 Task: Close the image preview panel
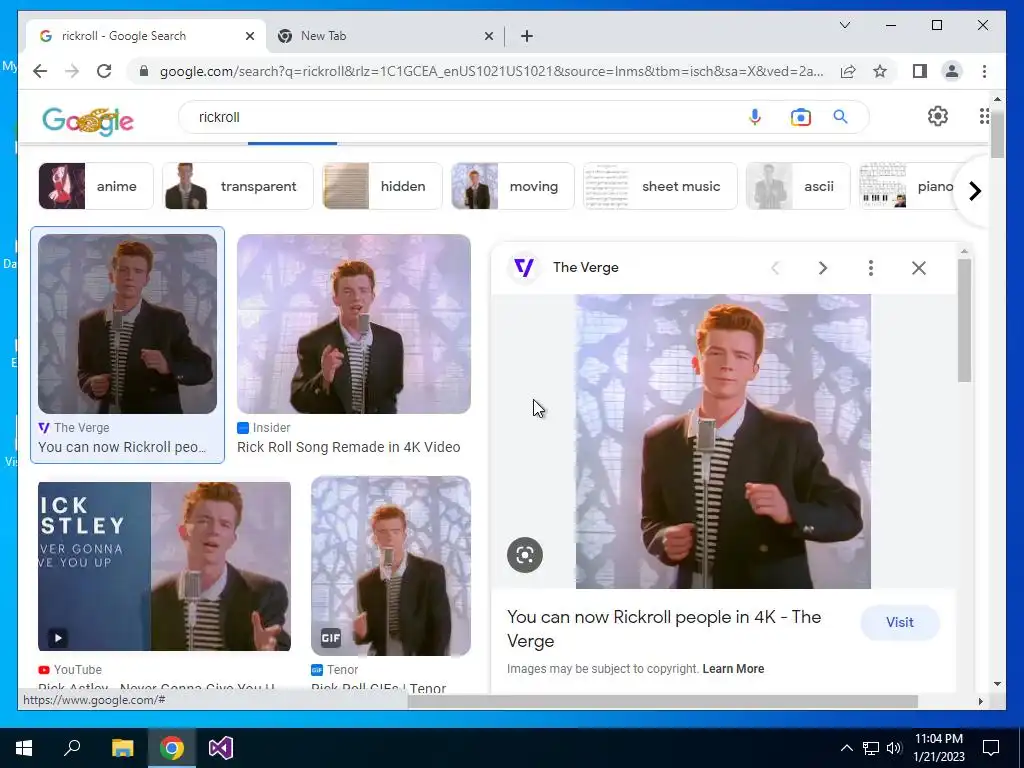coord(919,268)
